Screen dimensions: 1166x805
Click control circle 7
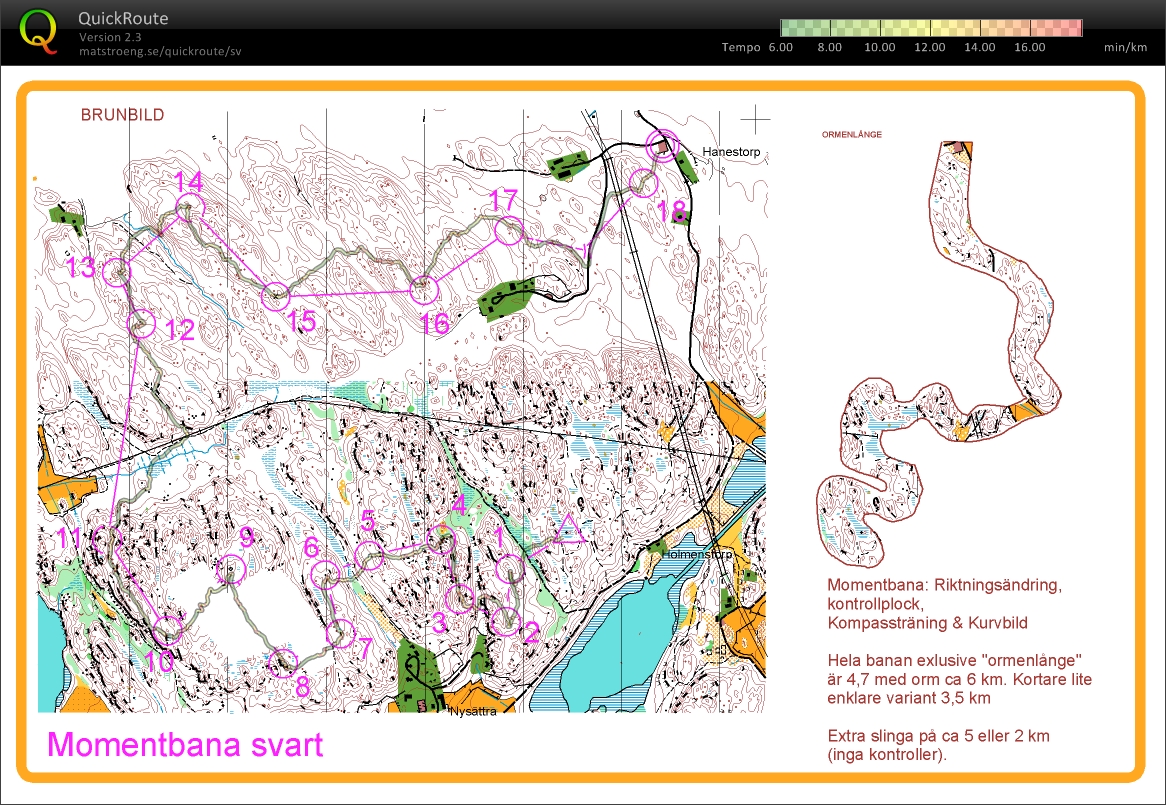pos(341,633)
